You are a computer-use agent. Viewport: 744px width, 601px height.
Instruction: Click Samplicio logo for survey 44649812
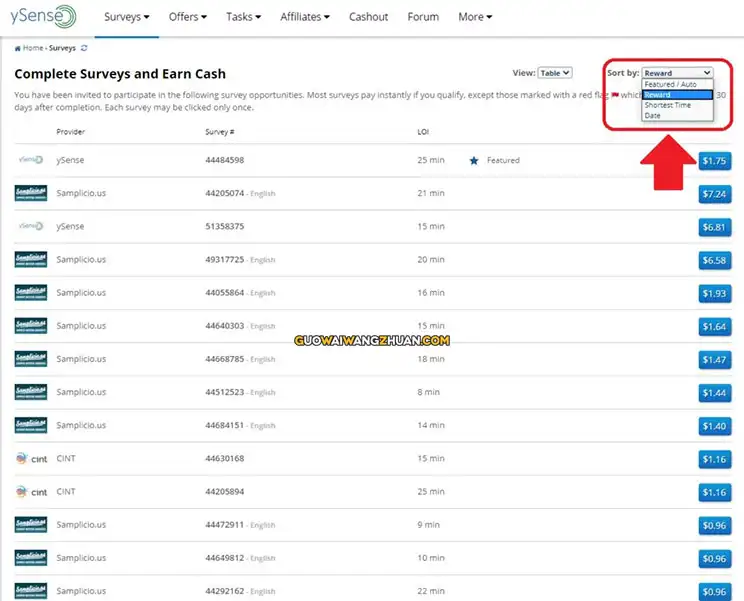[31, 558]
